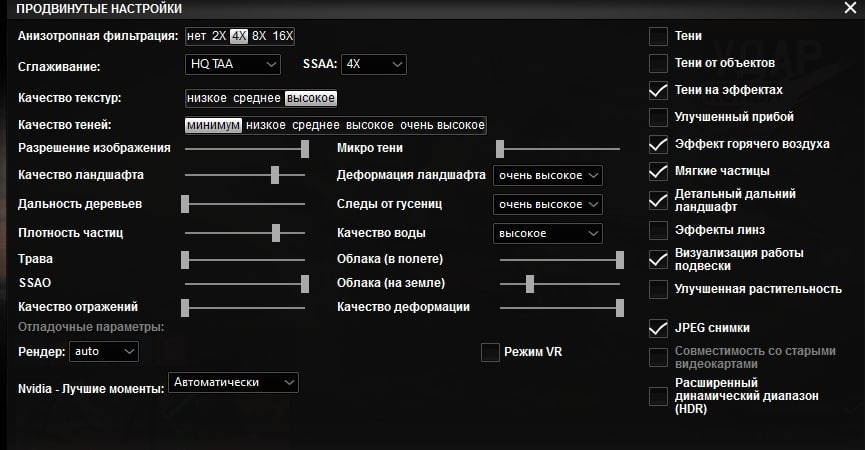Viewport: 865px width, 450px height.
Task: Enable the HDR расширенный динамический диапазон checkbox
Action: (658, 397)
